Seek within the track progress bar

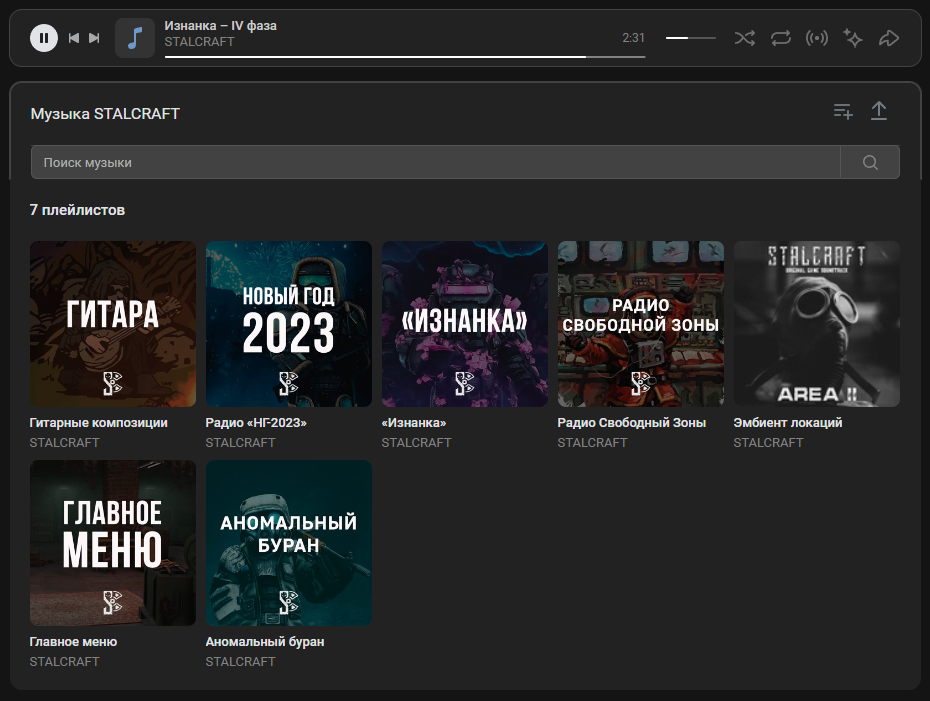click(404, 57)
